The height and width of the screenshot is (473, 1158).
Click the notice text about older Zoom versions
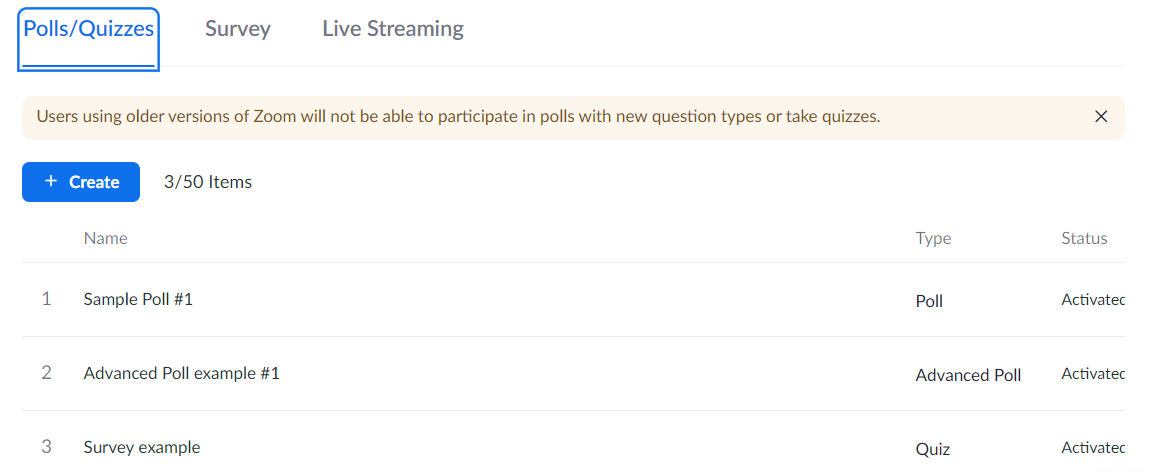(x=458, y=117)
